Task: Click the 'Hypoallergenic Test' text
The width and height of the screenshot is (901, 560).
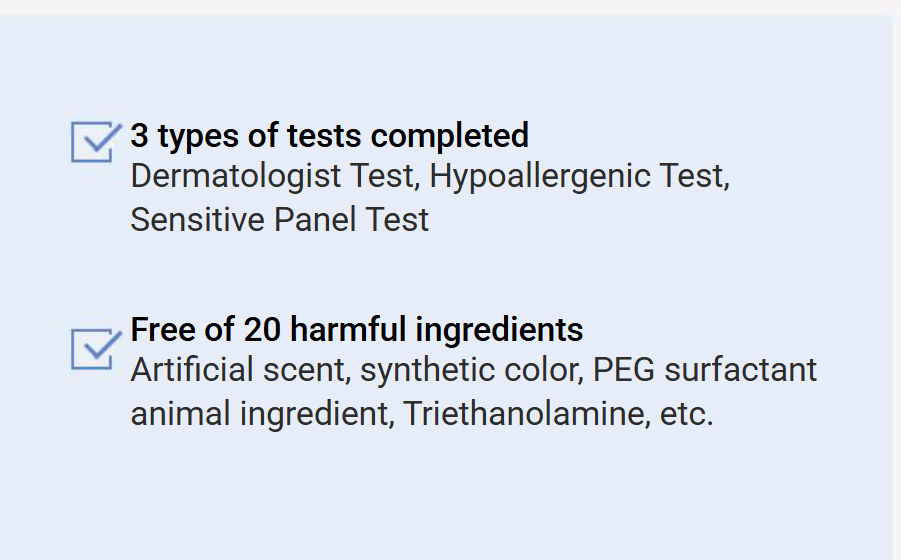Action: coord(578,176)
